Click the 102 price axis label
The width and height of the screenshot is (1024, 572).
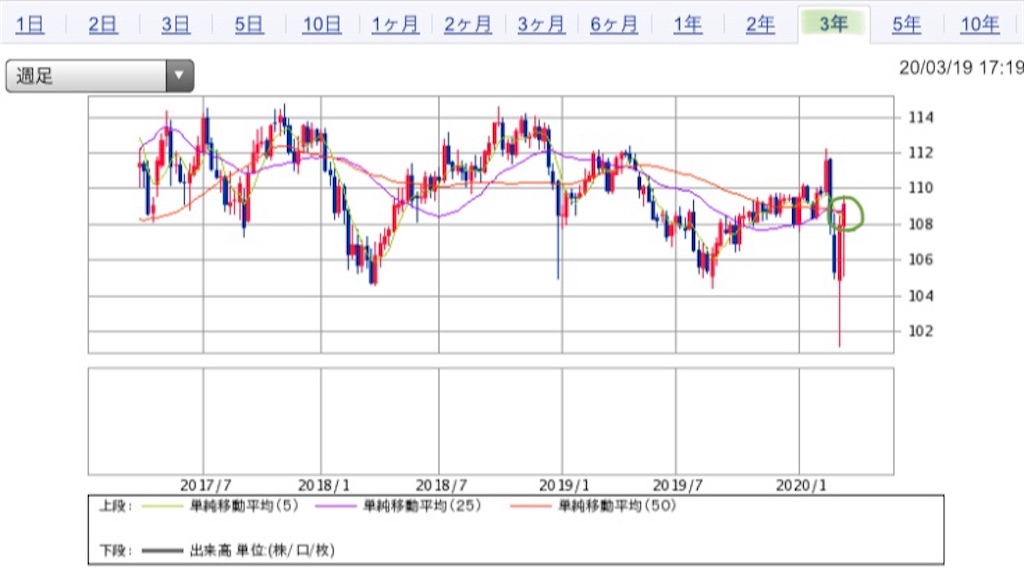pos(921,331)
